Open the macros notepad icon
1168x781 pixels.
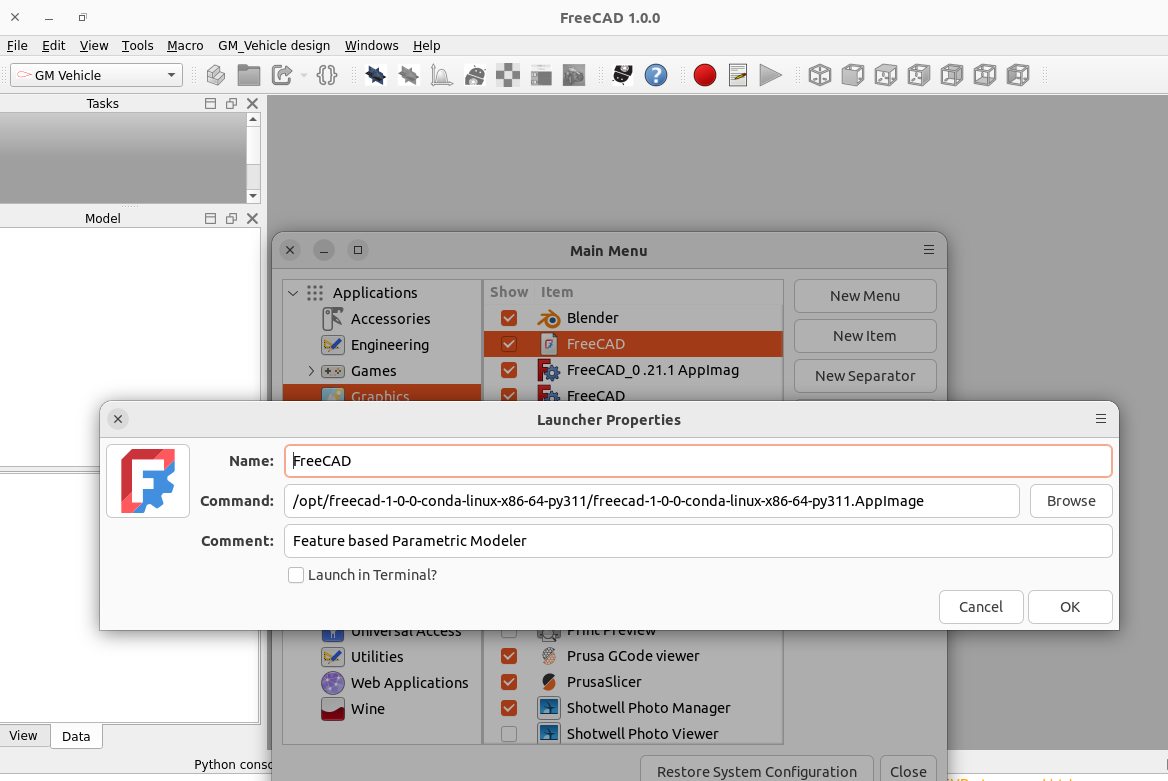click(x=738, y=75)
